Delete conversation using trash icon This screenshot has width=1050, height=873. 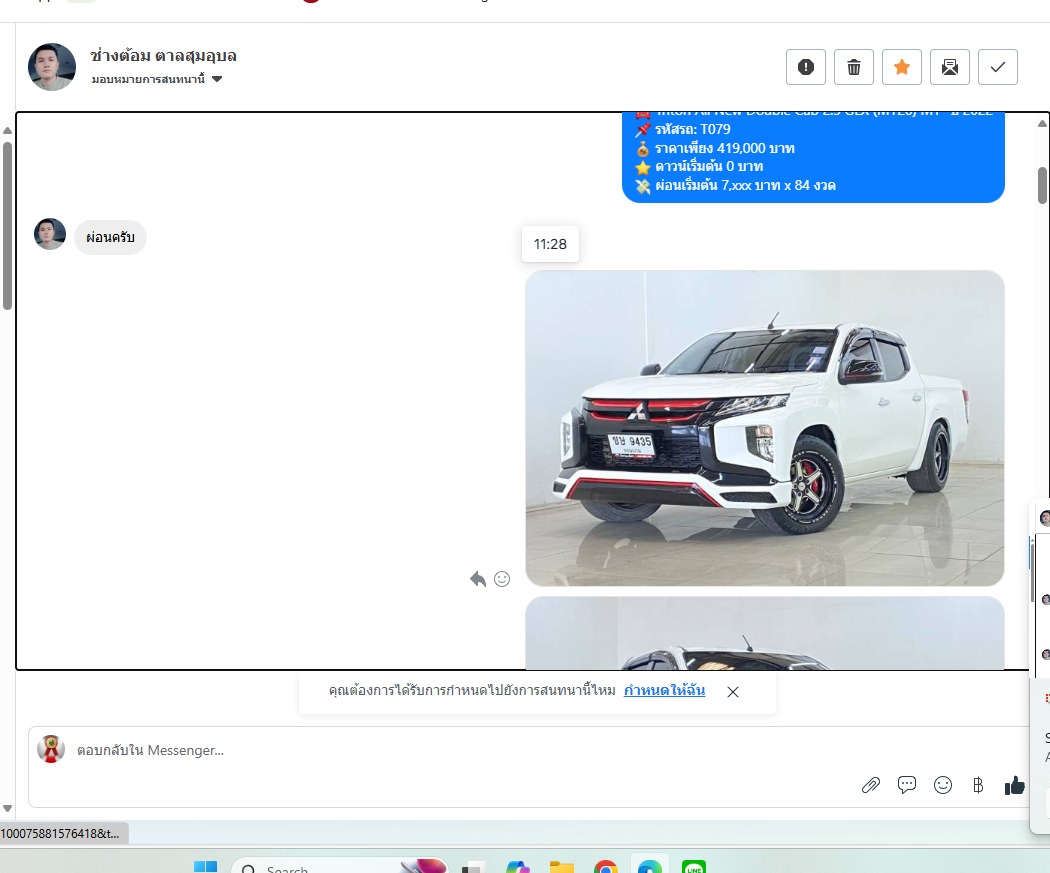tap(854, 67)
